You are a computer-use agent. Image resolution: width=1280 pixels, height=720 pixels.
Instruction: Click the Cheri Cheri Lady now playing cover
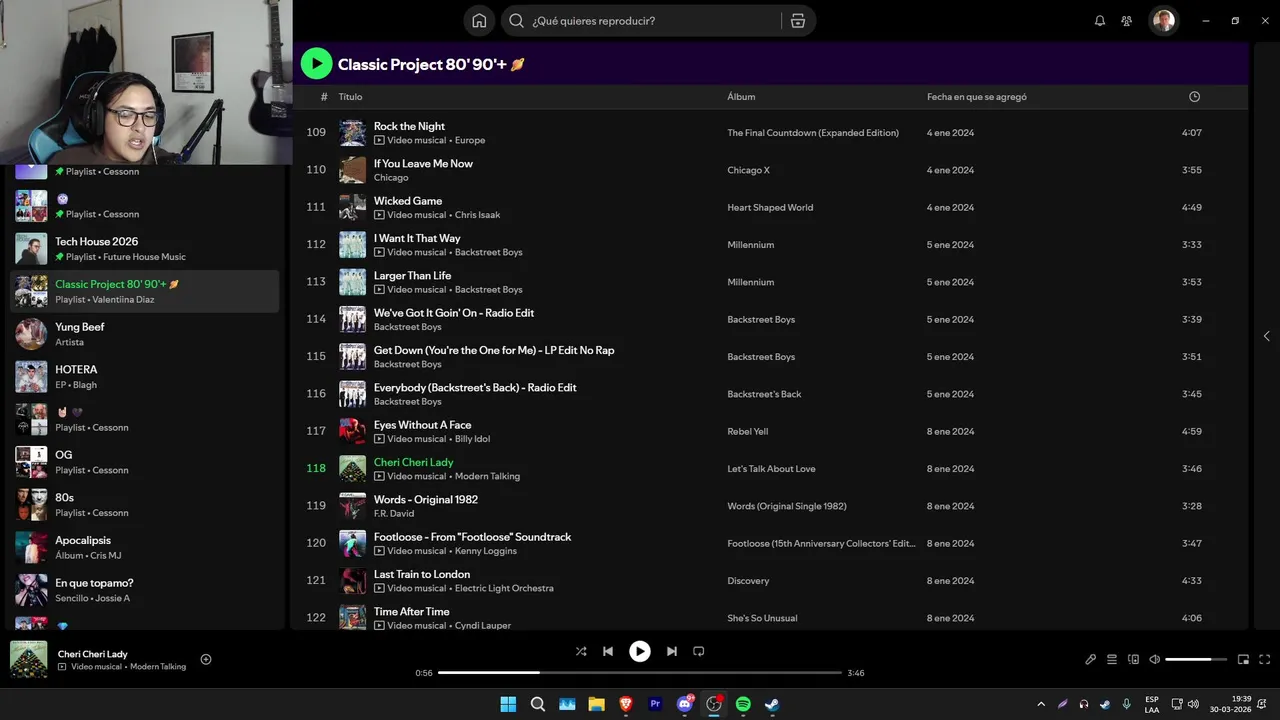[29, 659]
